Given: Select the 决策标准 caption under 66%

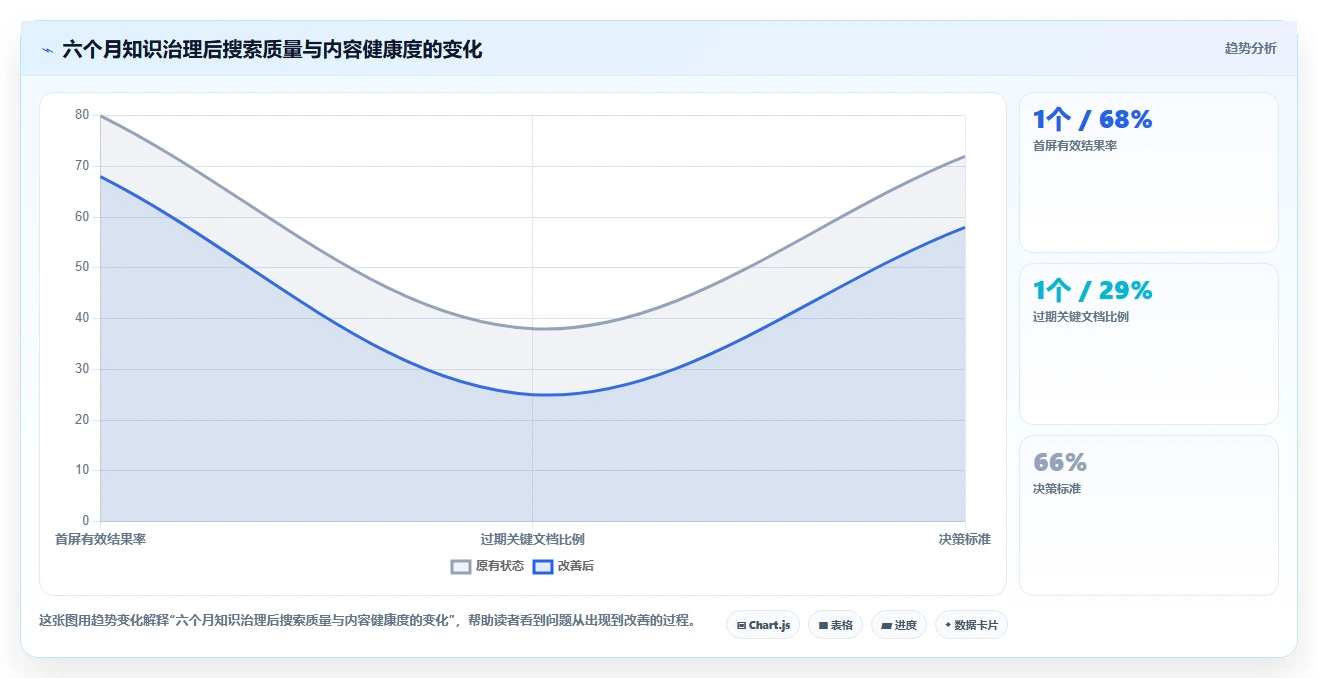Looking at the screenshot, I should [x=1057, y=489].
